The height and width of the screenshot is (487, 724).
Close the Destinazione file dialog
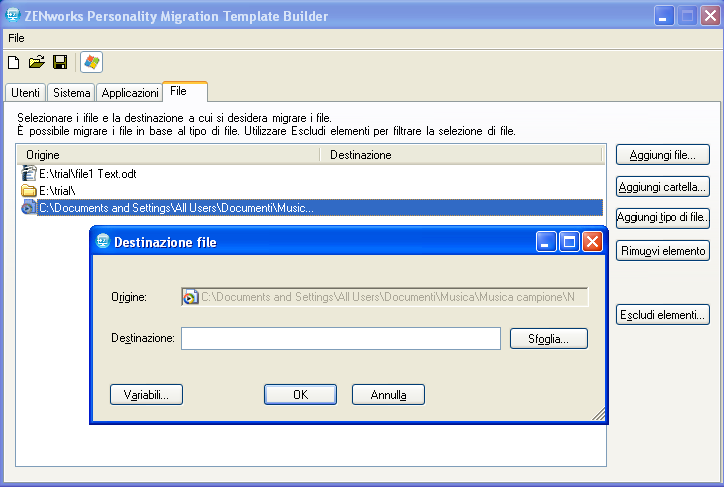(x=593, y=241)
